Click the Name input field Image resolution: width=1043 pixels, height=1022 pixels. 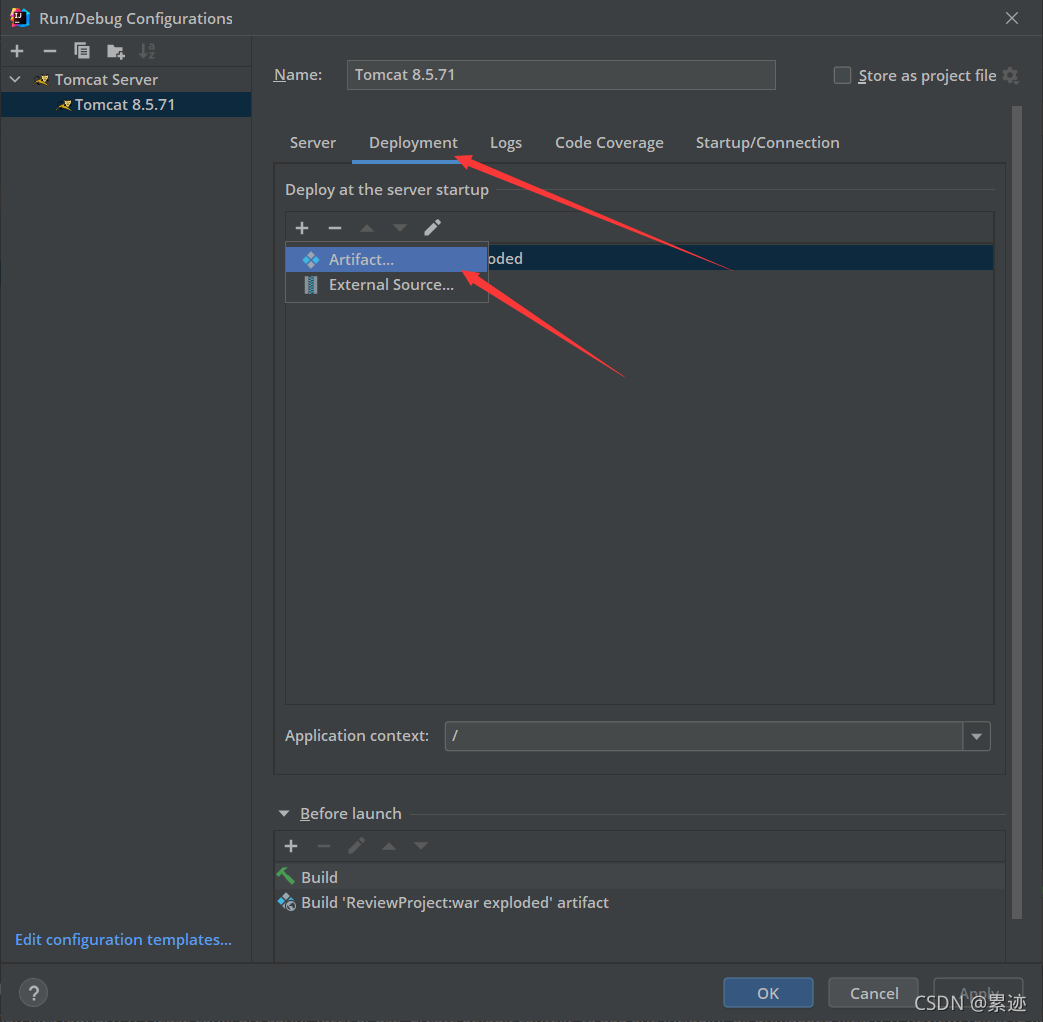[561, 75]
